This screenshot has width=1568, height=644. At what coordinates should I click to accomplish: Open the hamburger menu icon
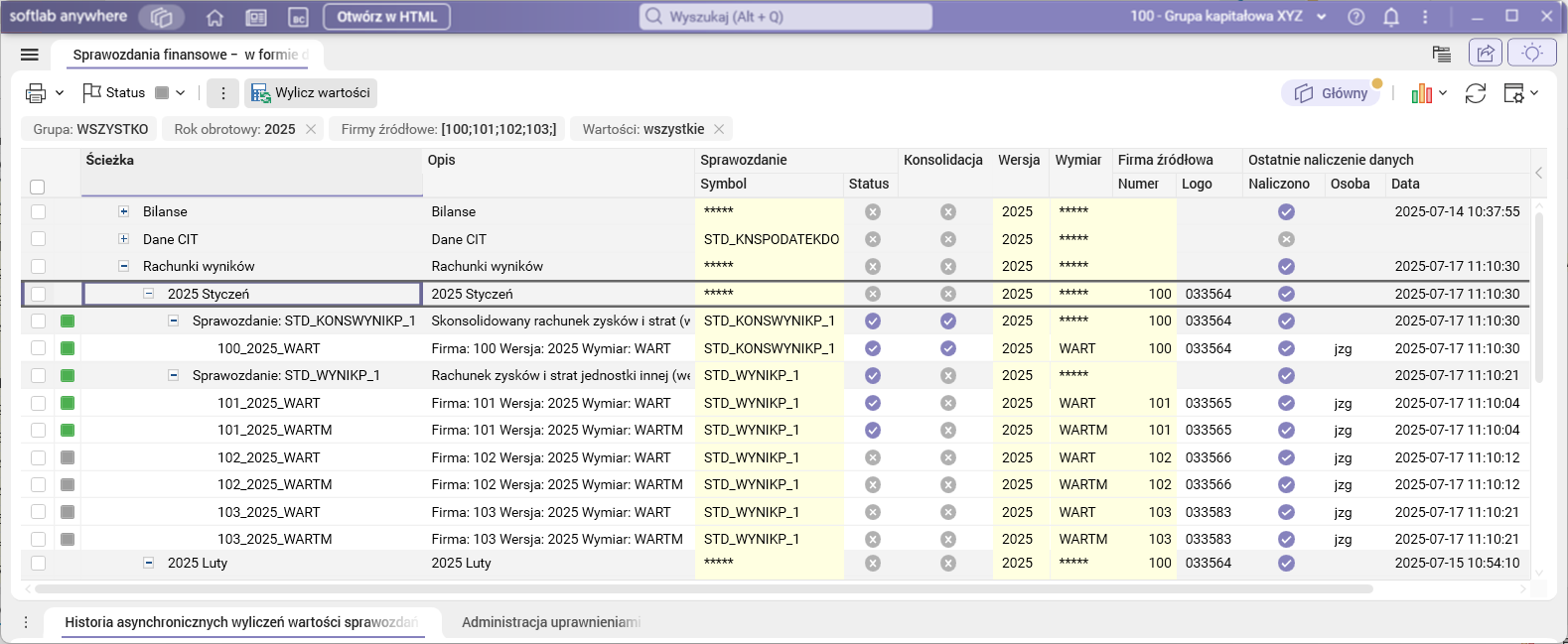[29, 55]
